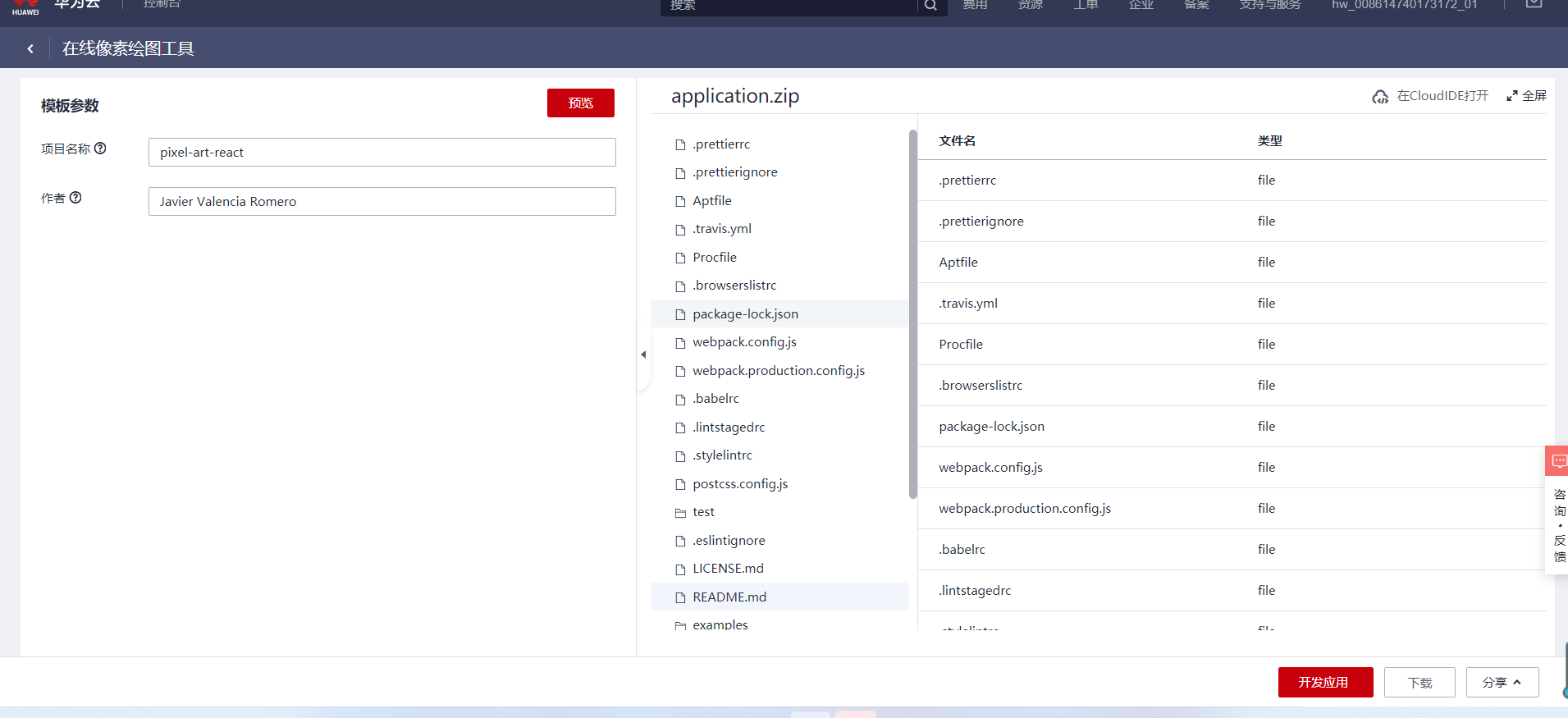This screenshot has width=1568, height=718.
Task: Click the file icon beside .prettierrc in tree
Action: click(680, 145)
